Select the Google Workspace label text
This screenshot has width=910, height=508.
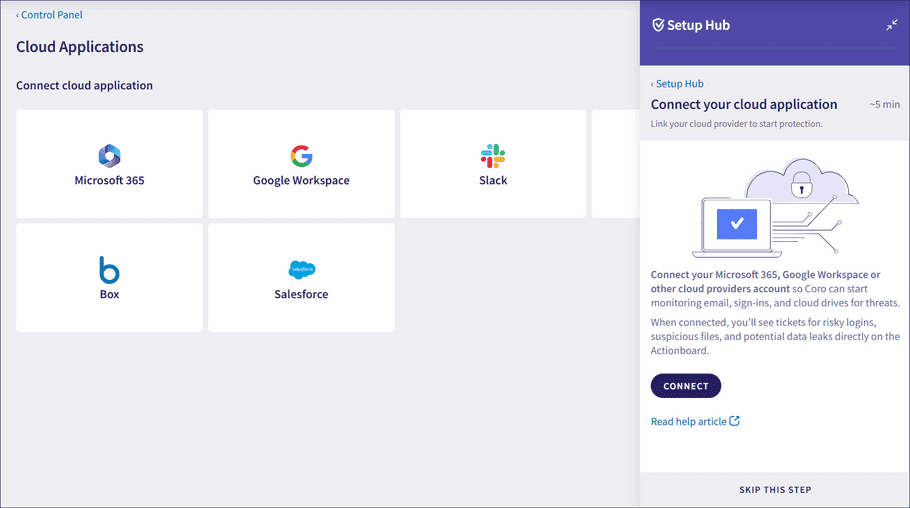(x=301, y=181)
